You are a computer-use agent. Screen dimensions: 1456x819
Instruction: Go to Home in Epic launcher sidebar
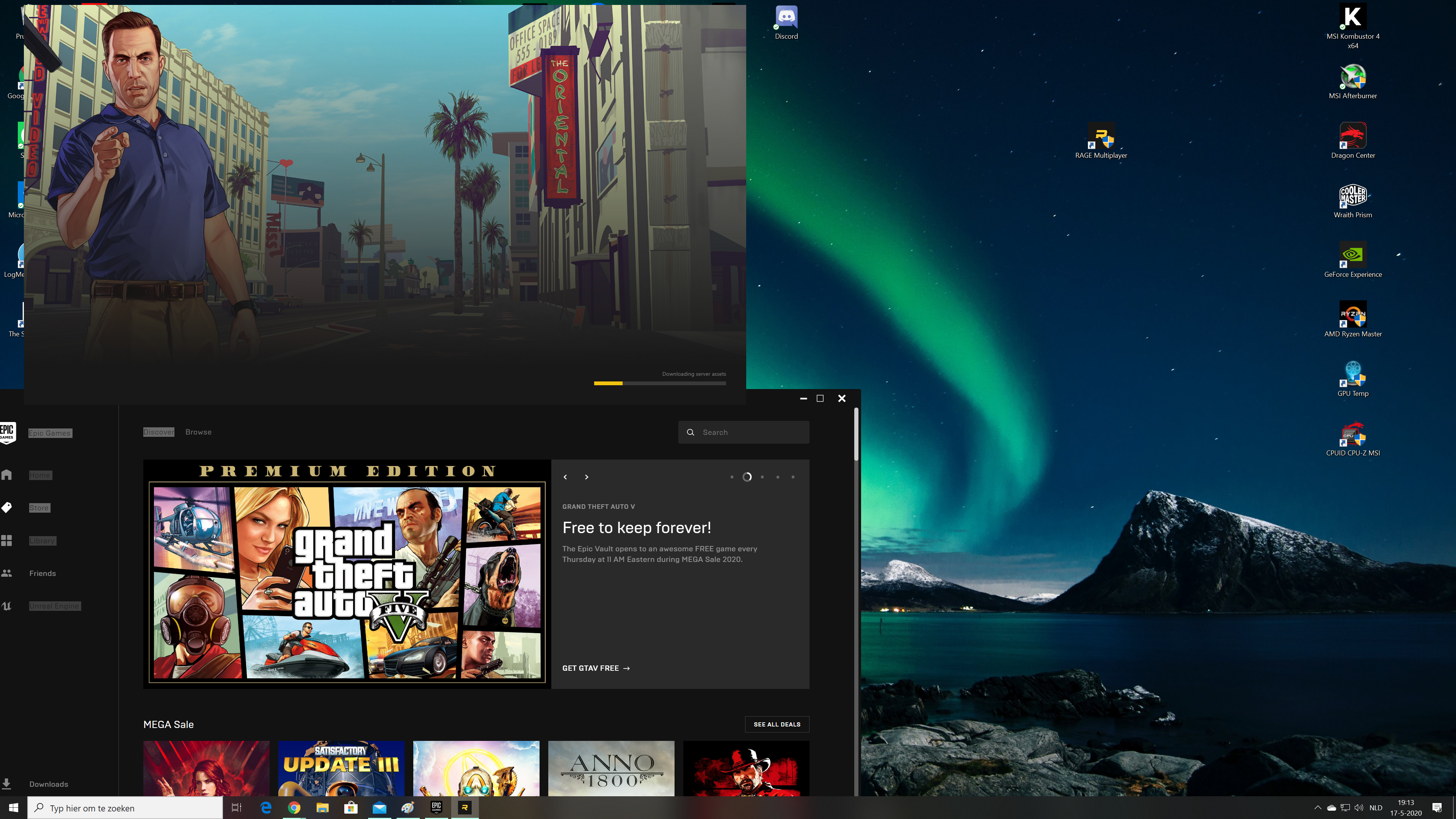39,475
